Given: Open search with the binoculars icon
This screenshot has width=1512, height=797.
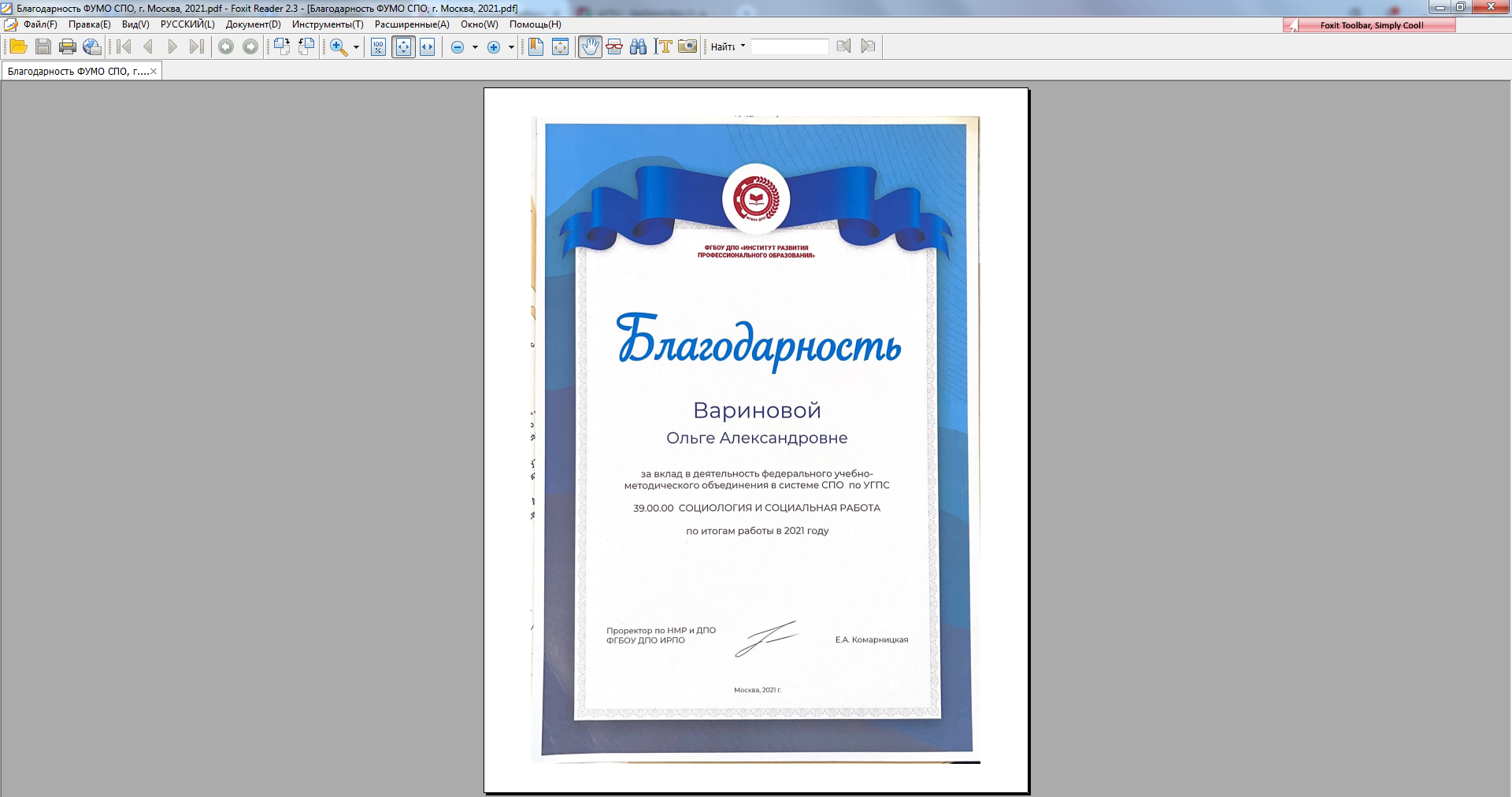Looking at the screenshot, I should tap(639, 46).
